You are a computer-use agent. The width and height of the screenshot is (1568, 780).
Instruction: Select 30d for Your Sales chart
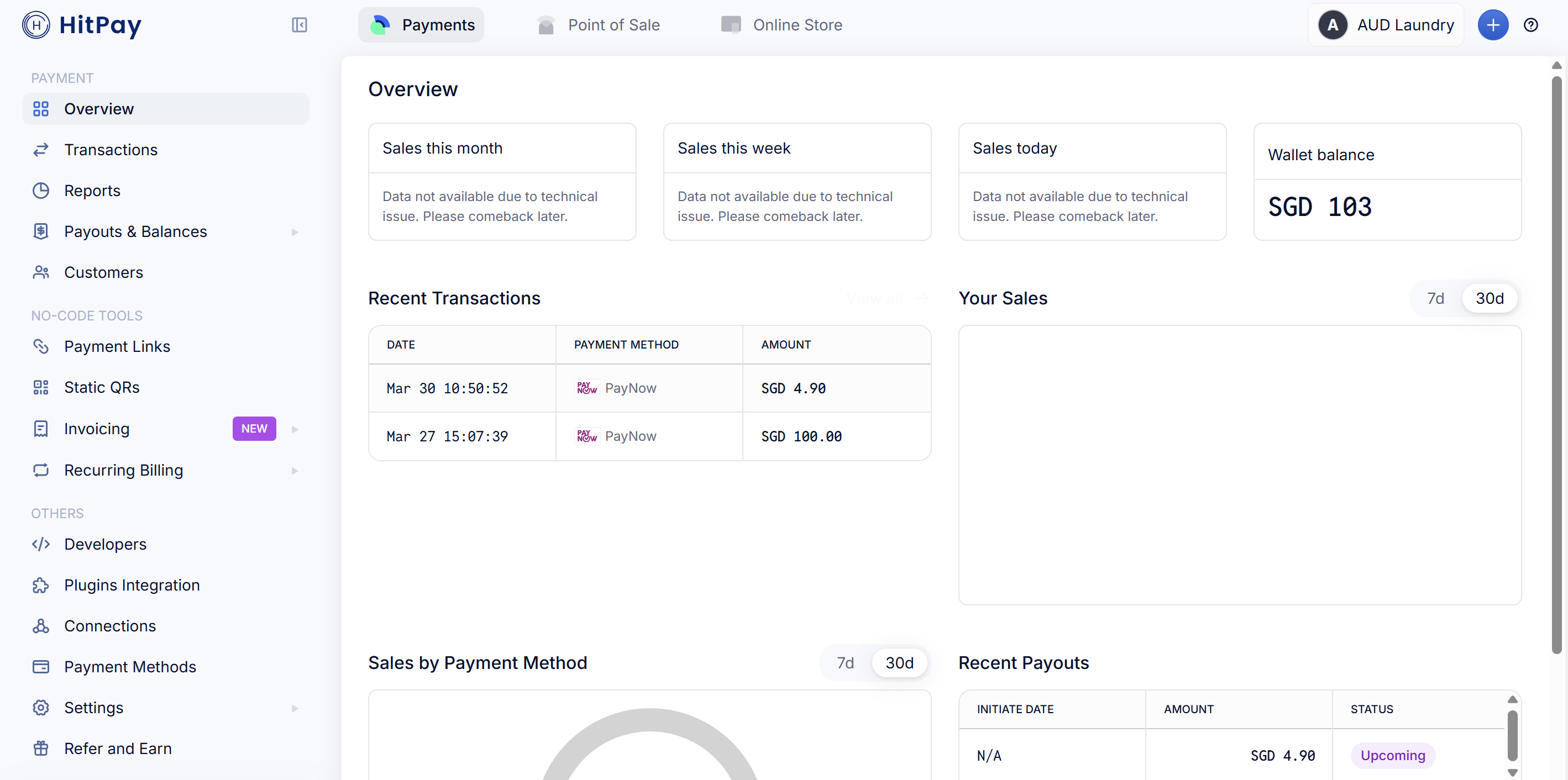point(1489,298)
